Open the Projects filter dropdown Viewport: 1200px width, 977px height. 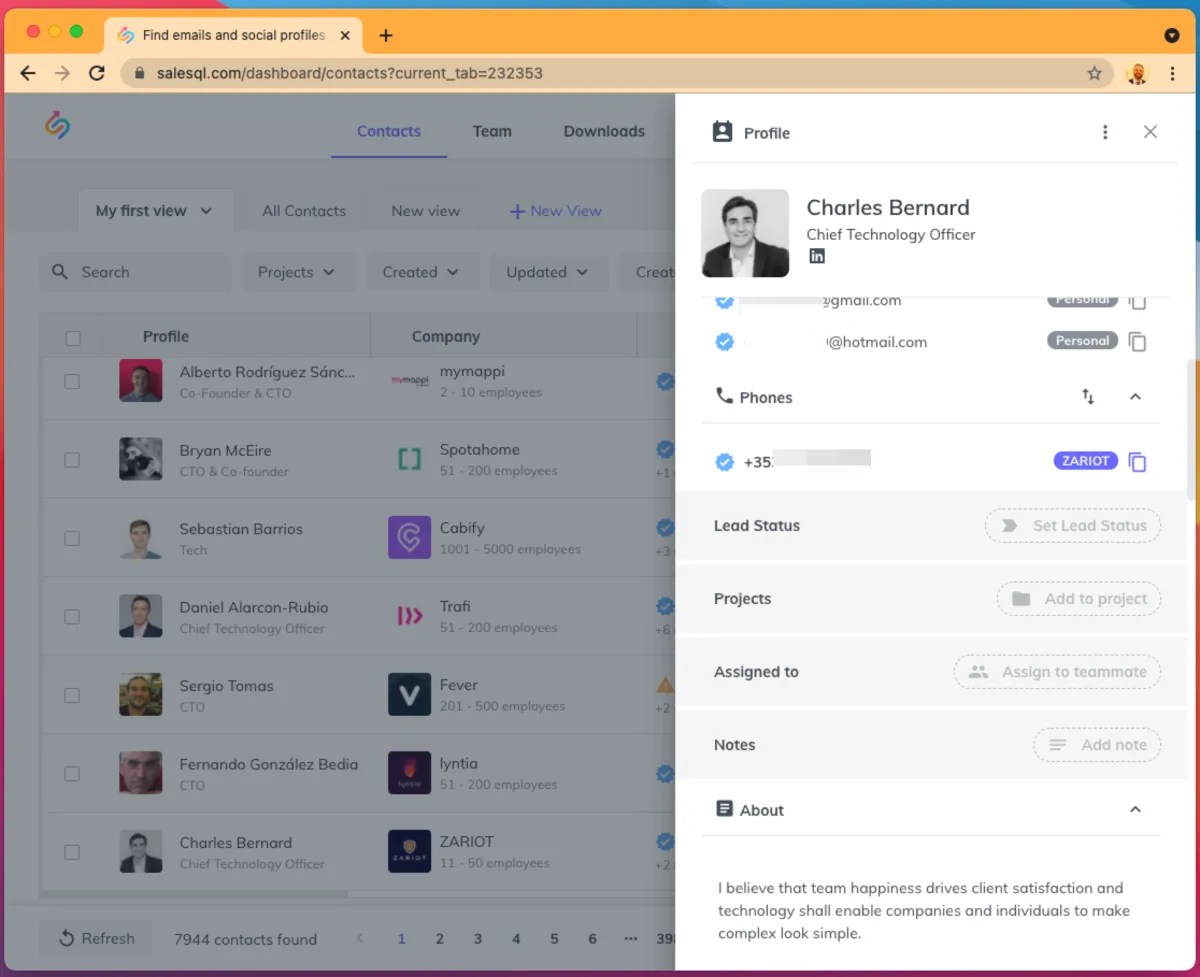click(x=297, y=272)
